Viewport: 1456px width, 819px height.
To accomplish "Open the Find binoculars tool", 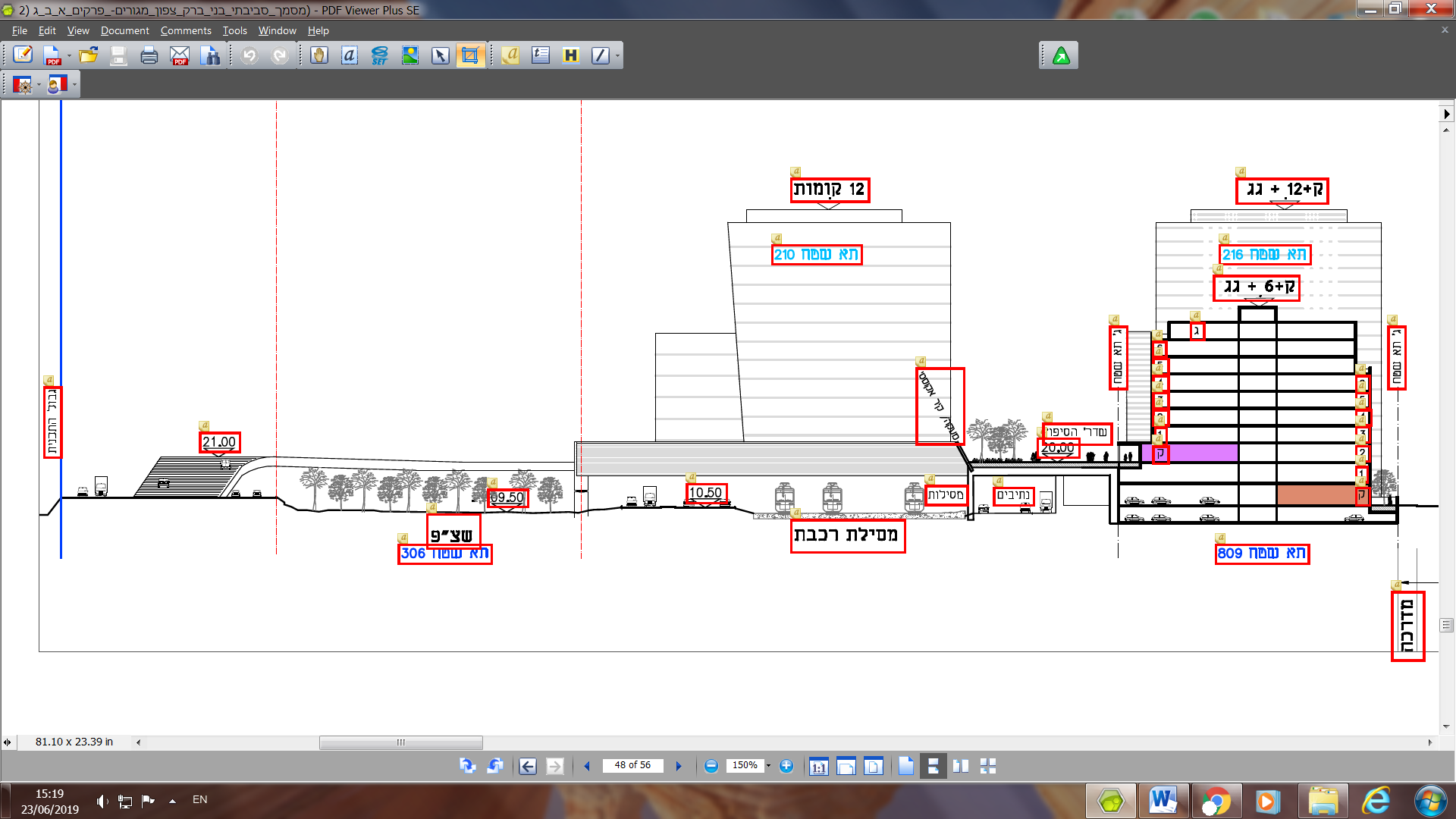I will tap(210, 55).
